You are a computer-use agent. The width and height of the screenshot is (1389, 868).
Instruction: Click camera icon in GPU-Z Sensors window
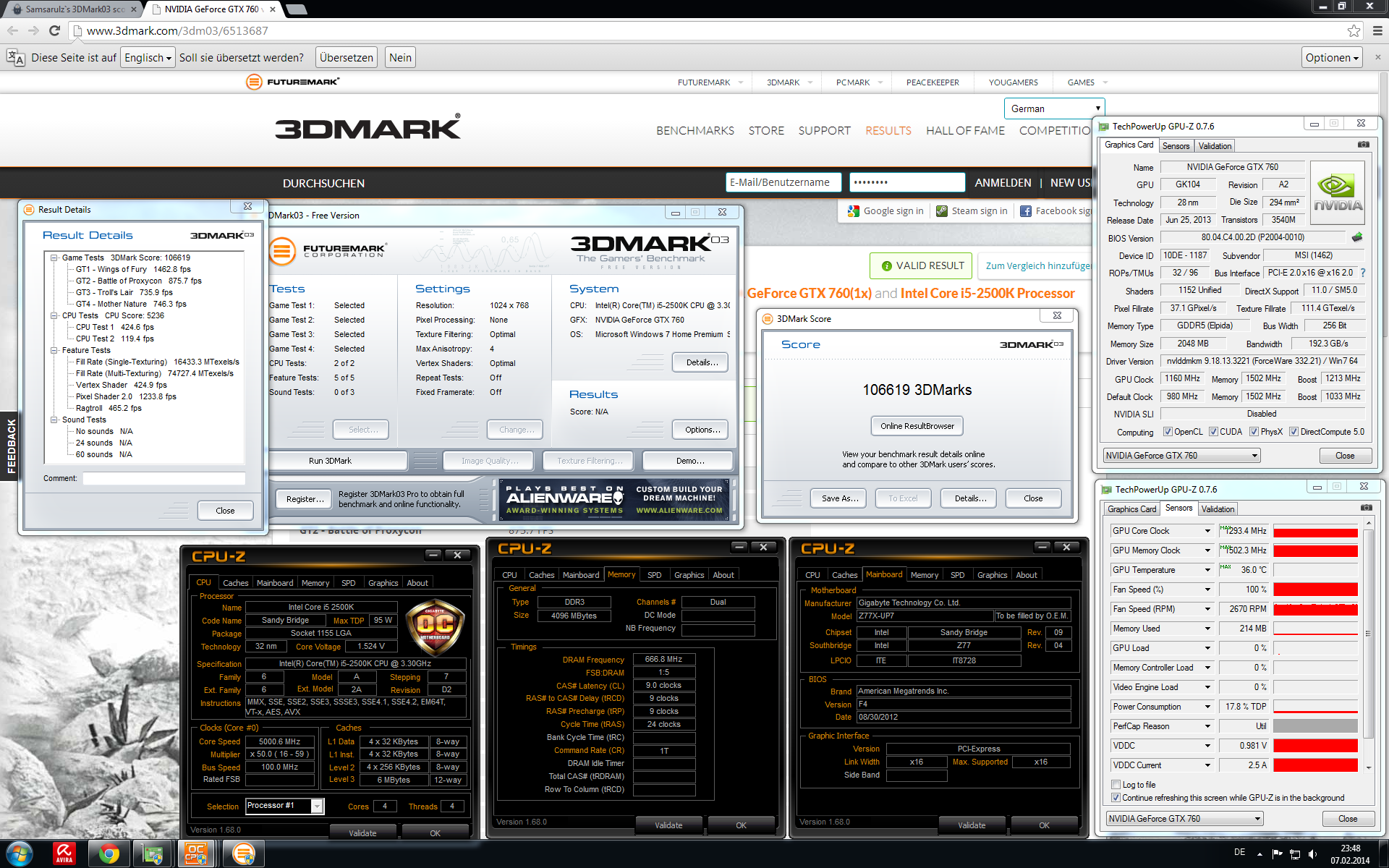pos(1366,508)
